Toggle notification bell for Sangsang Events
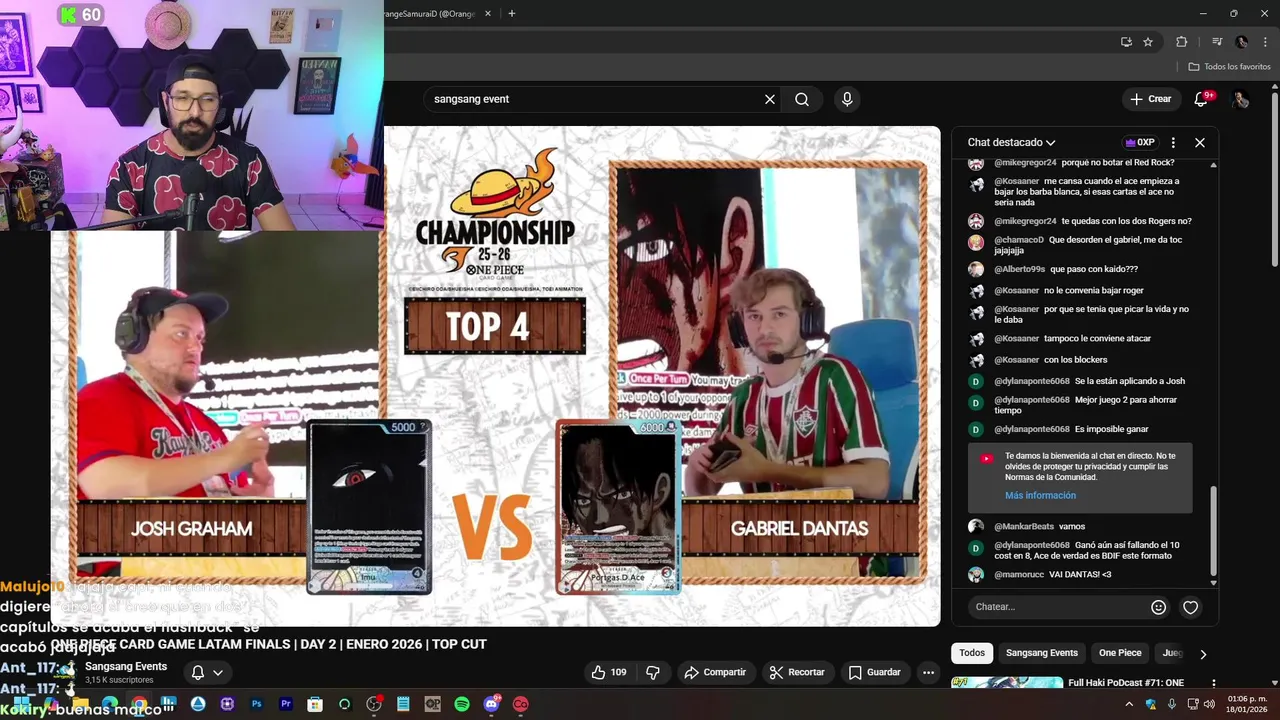 pos(207,672)
